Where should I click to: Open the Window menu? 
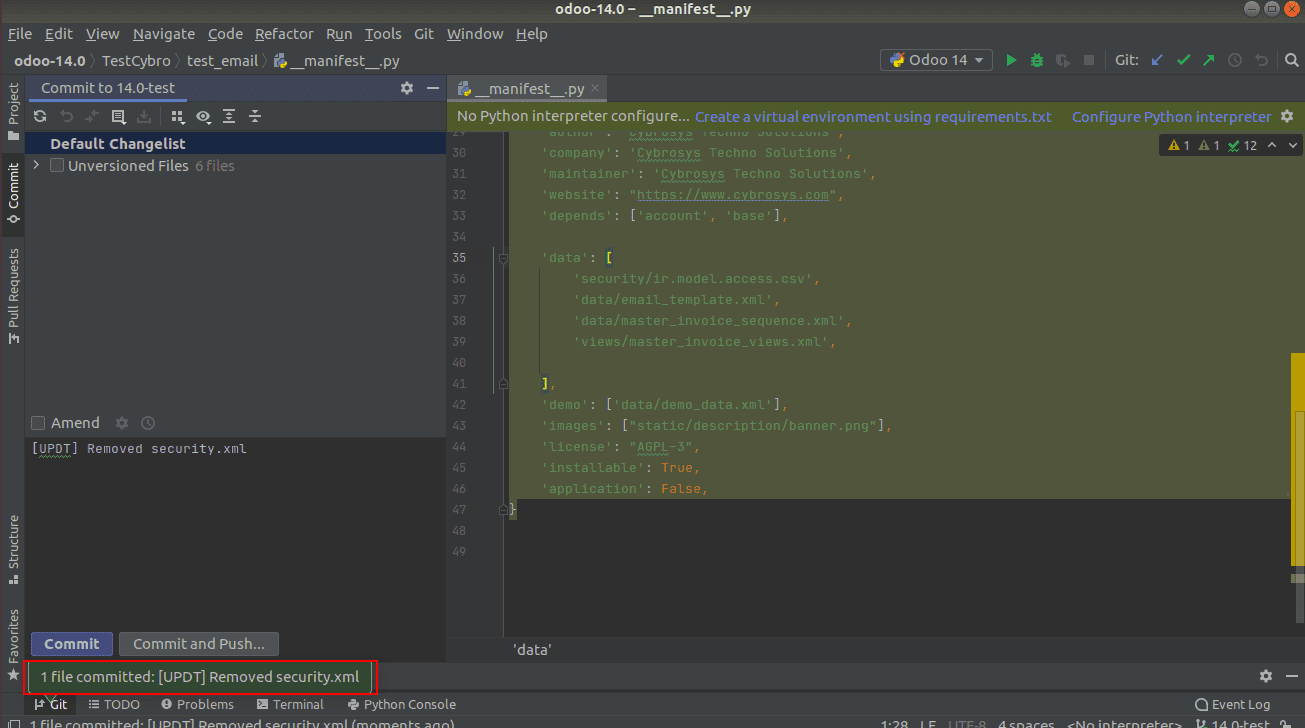475,34
